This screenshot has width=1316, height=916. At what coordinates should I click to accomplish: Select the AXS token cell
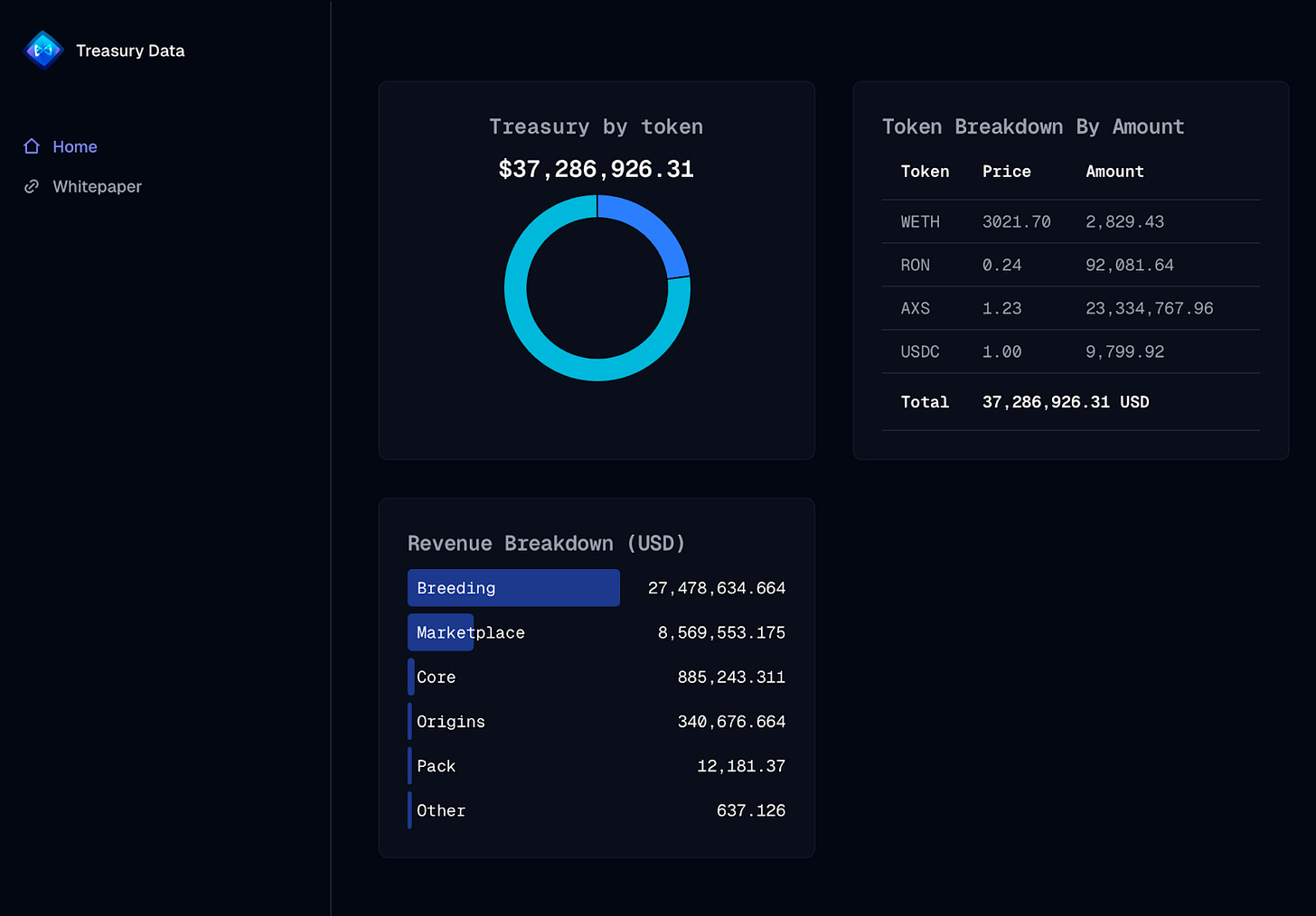(x=915, y=308)
